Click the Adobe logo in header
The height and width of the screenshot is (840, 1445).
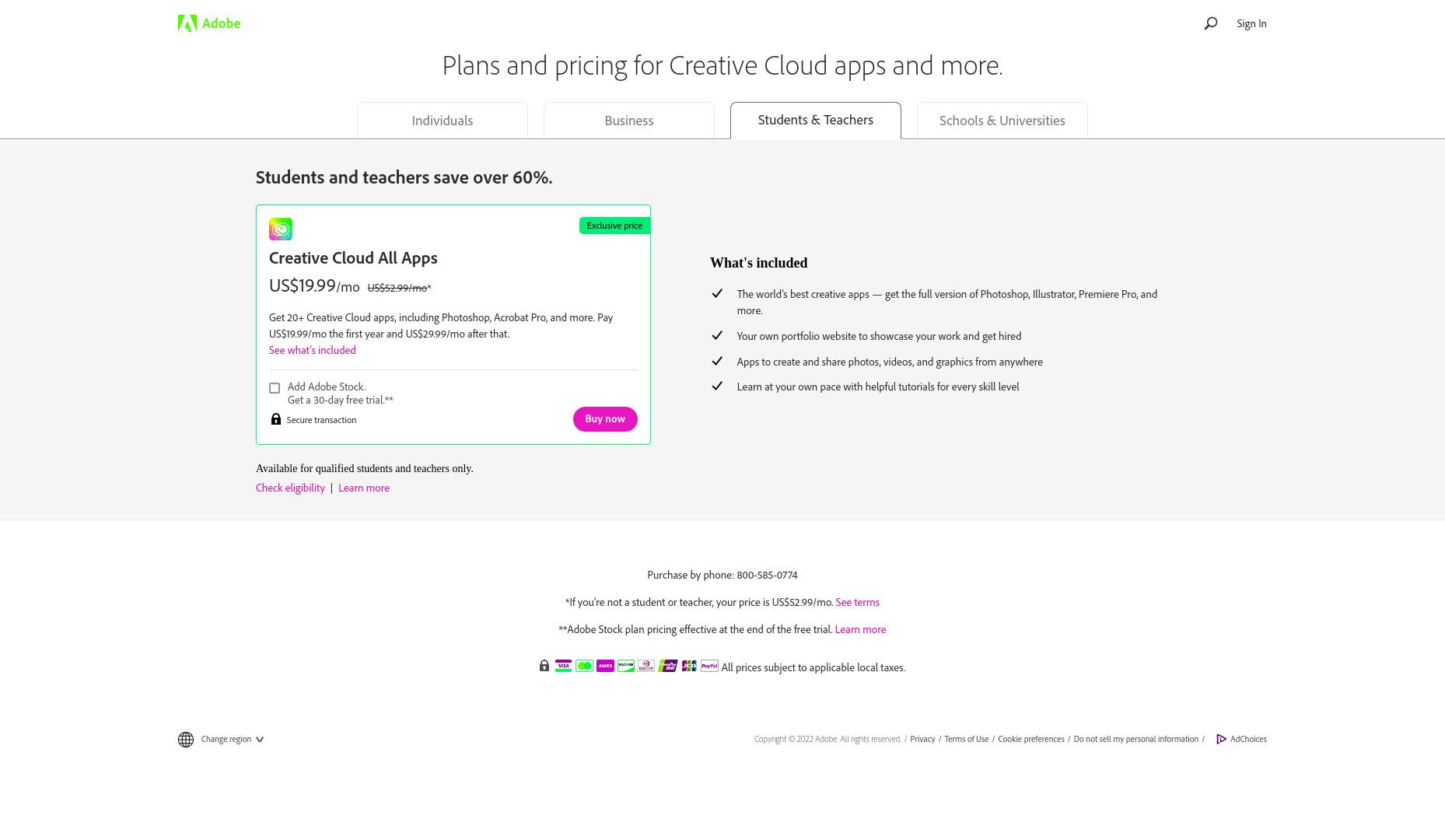(x=209, y=23)
